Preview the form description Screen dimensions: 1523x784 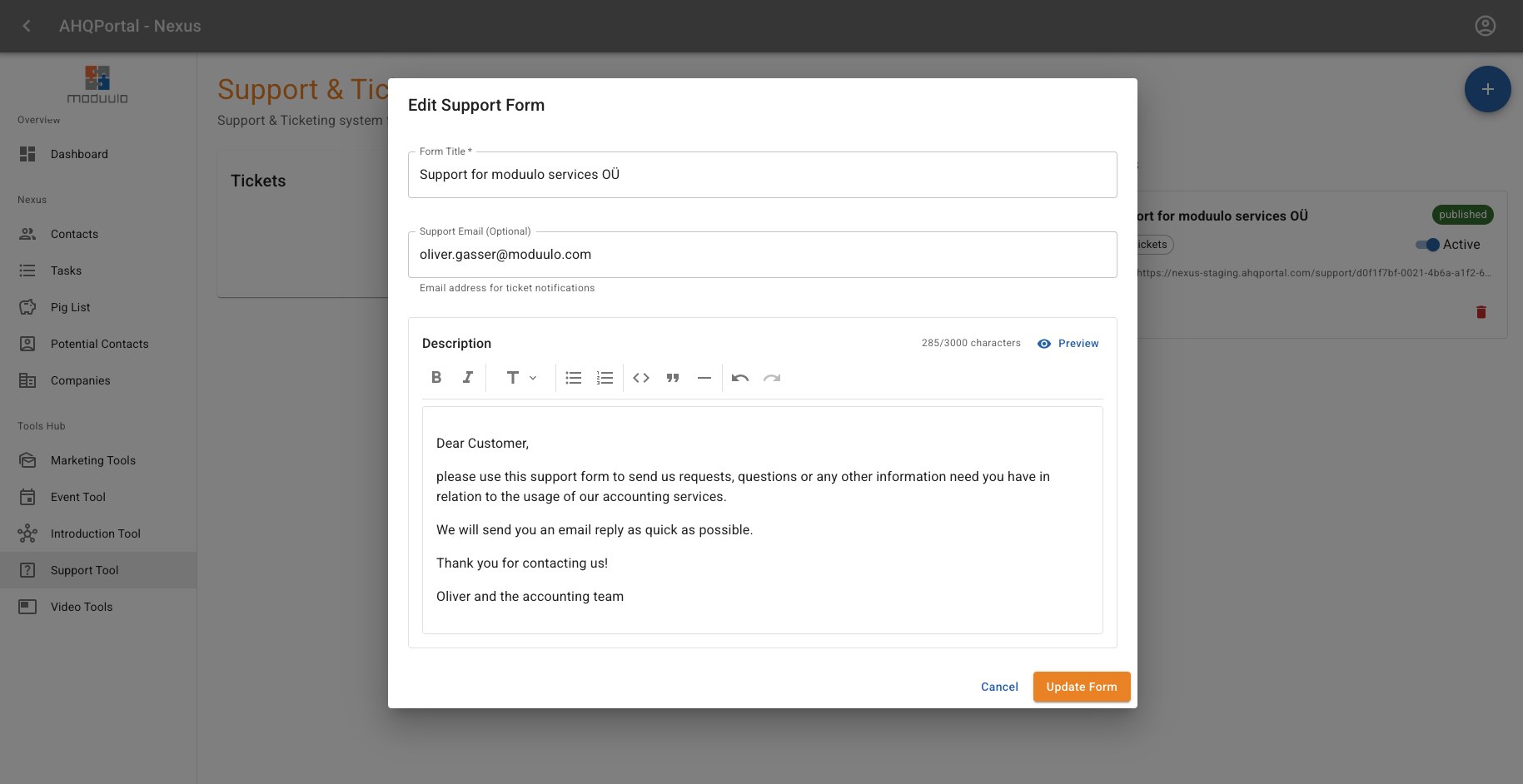coord(1068,343)
